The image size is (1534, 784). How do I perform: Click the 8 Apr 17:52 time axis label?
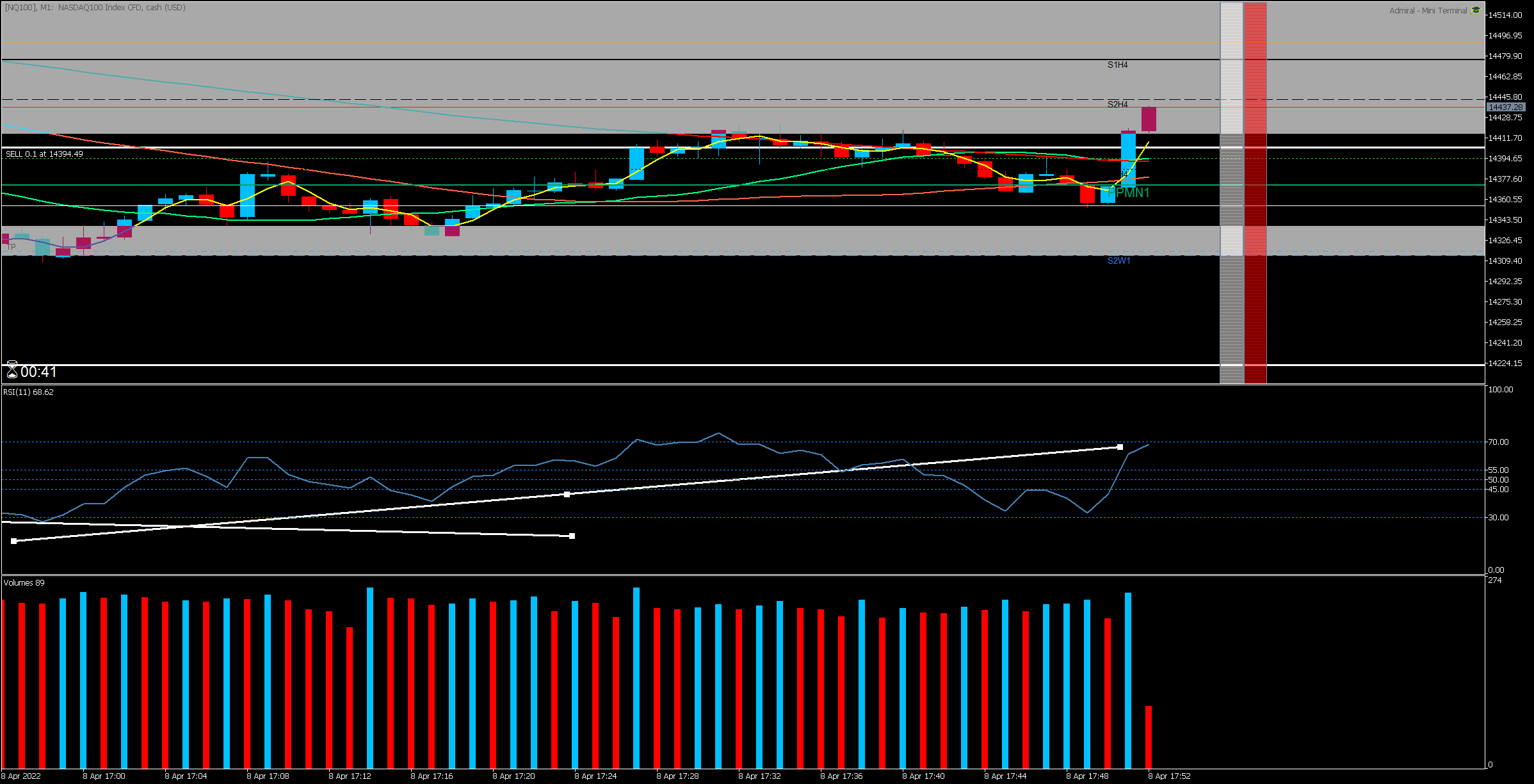point(1169,776)
